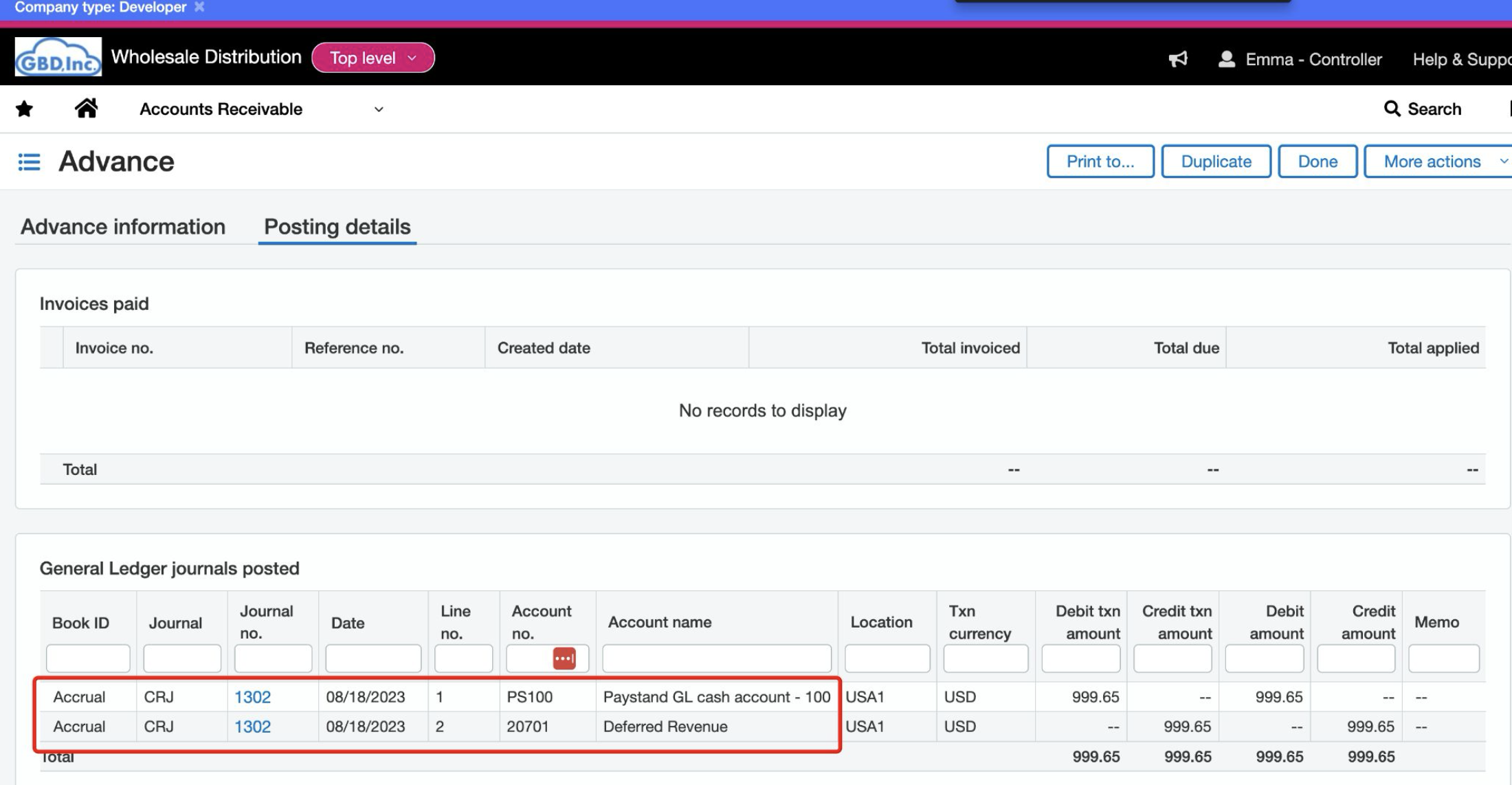This screenshot has width=1512, height=785.
Task: Open the announcements megaphone icon
Action: point(1178,59)
